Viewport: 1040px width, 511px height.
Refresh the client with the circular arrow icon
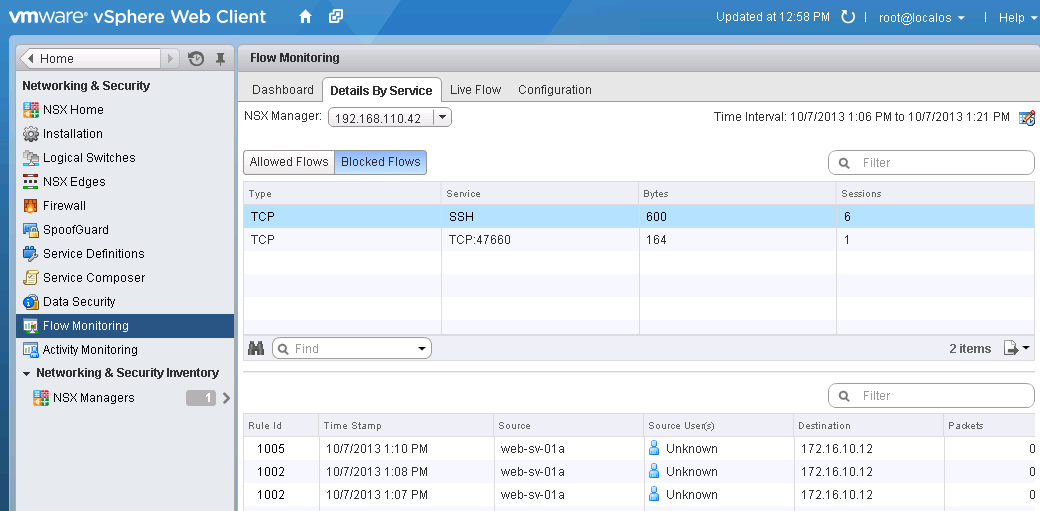(848, 17)
